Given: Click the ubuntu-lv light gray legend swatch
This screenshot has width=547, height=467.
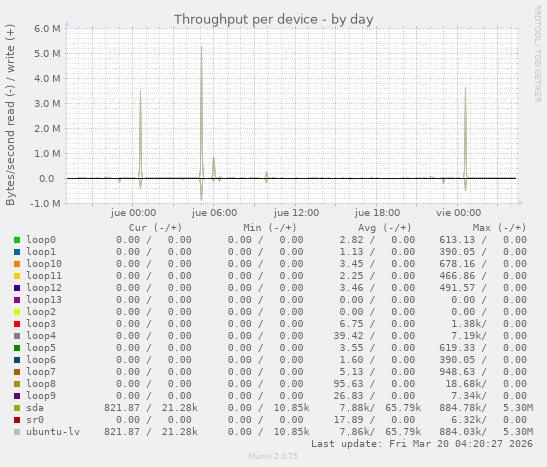Looking at the screenshot, I should [17, 432].
